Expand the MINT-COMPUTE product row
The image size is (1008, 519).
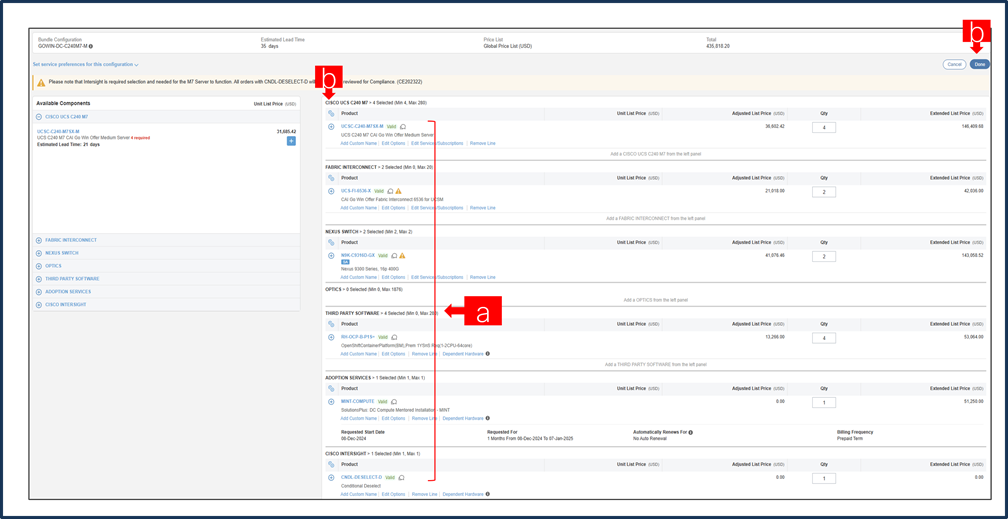(331, 401)
